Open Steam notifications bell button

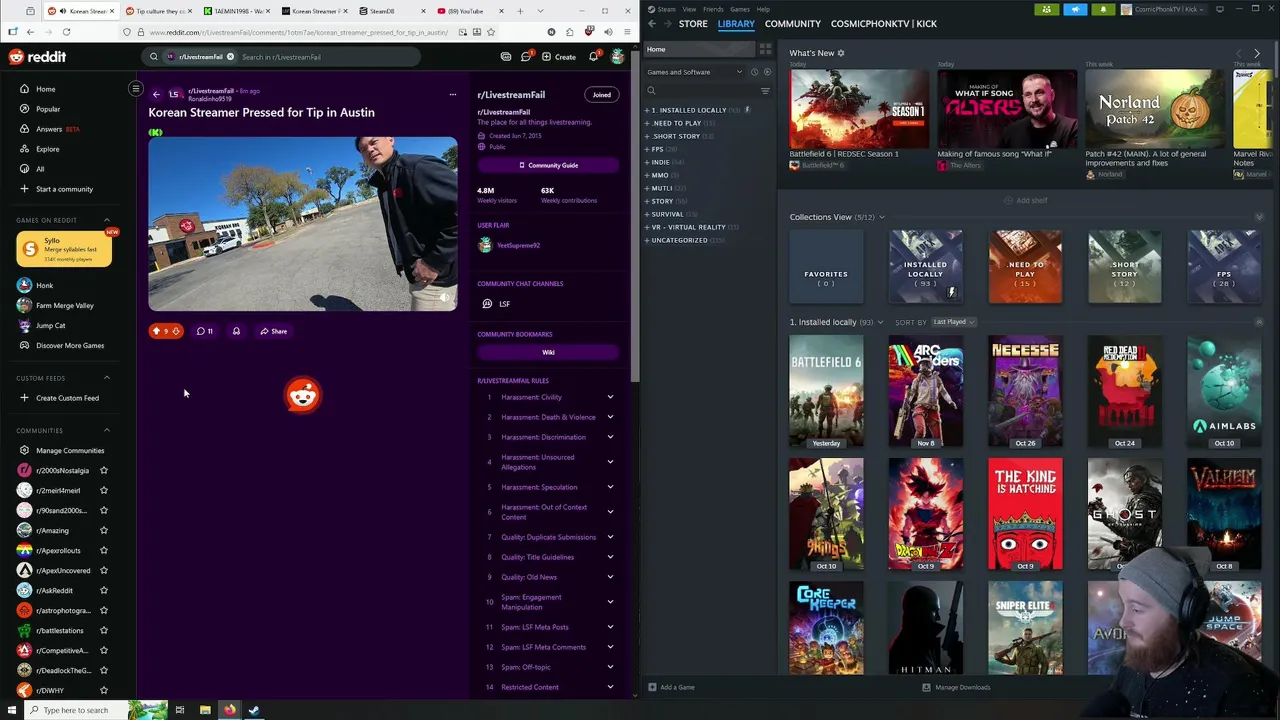click(x=1103, y=9)
